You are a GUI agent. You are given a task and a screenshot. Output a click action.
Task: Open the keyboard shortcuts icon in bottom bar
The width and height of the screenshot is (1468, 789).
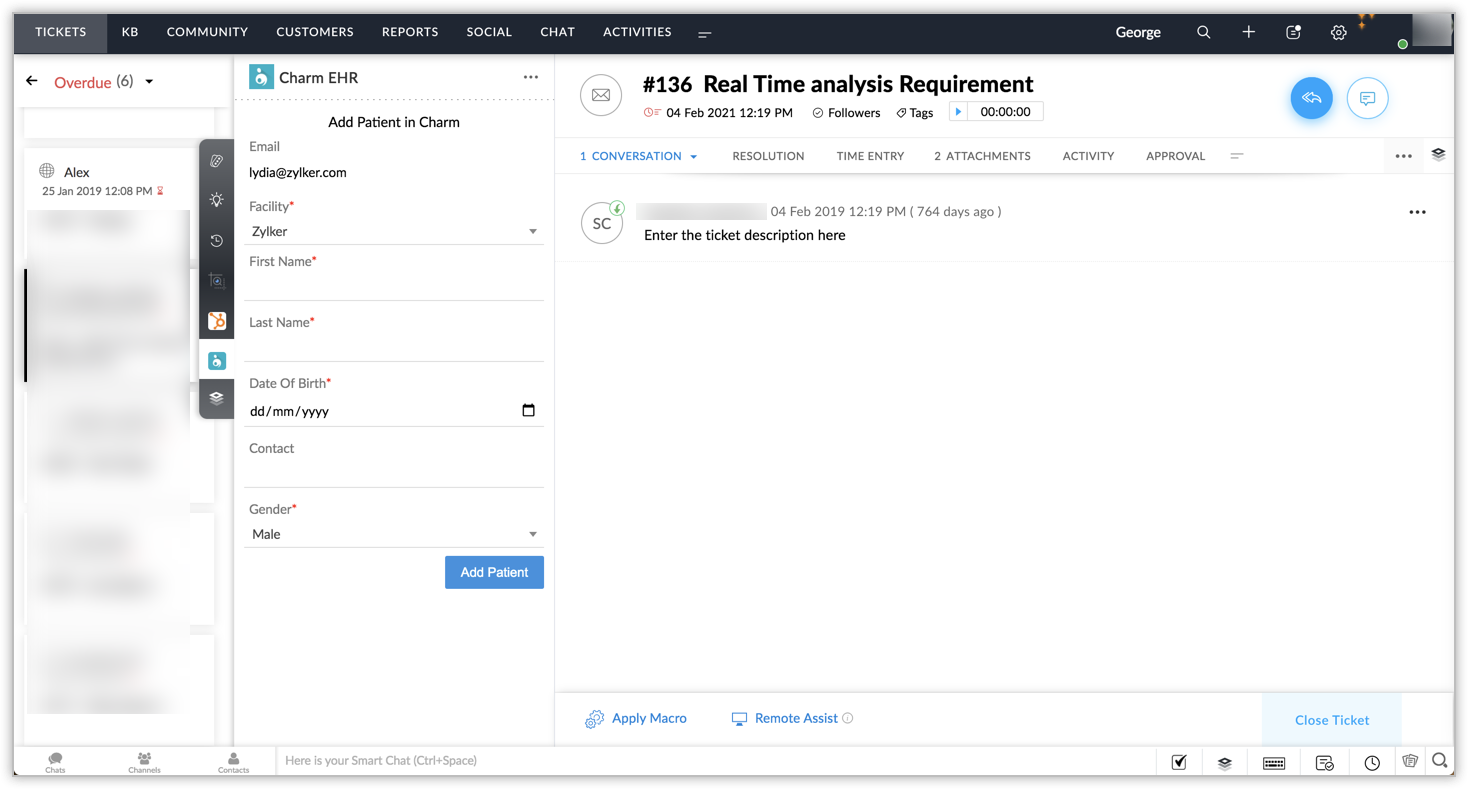click(1273, 762)
